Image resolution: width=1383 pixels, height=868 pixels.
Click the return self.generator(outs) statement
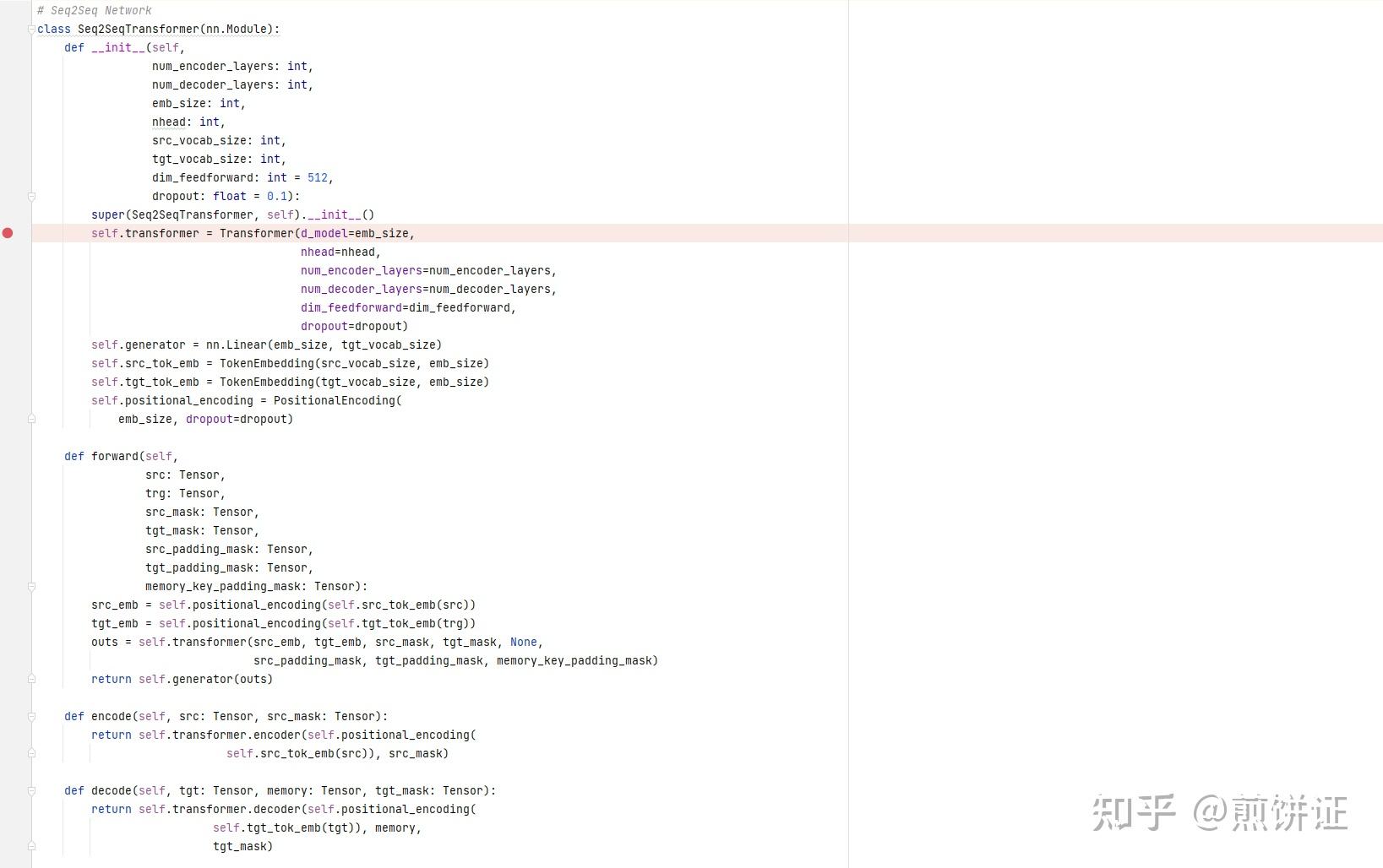tap(184, 679)
